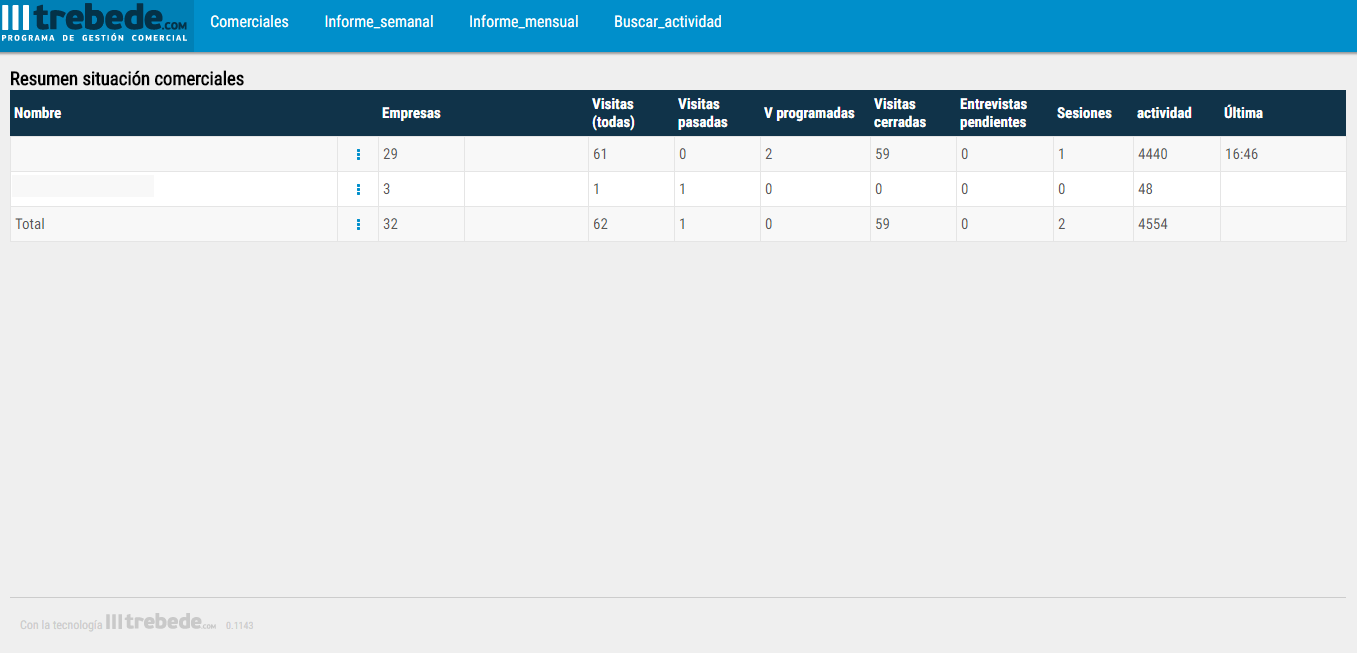Open the three-dot menu for the 3-empresas row

pyautogui.click(x=358, y=189)
